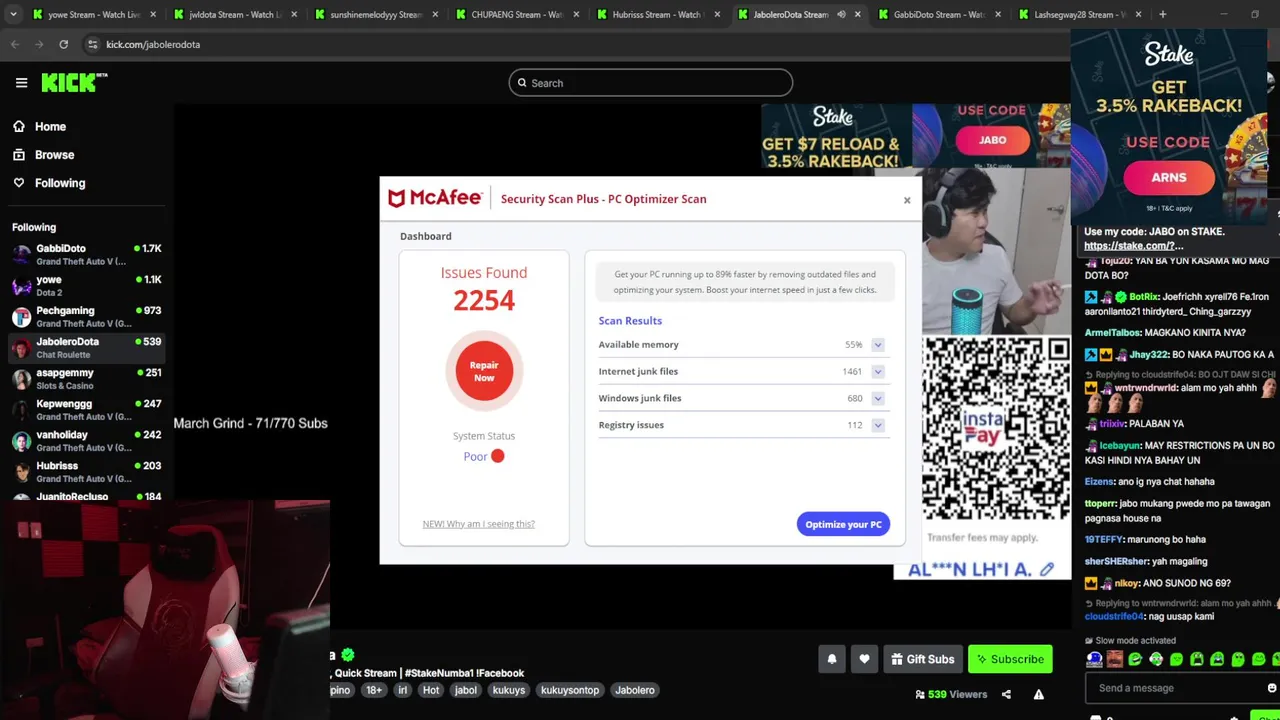Click the Kick logo

(x=74, y=82)
